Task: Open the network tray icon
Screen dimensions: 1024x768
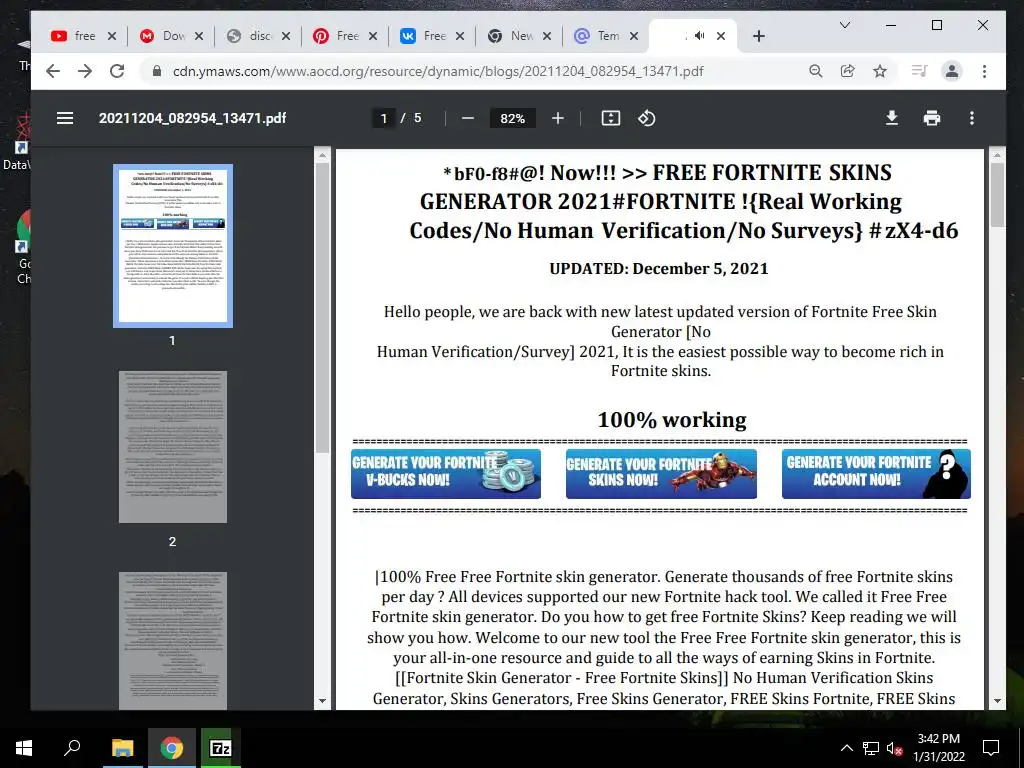Action: (871, 748)
